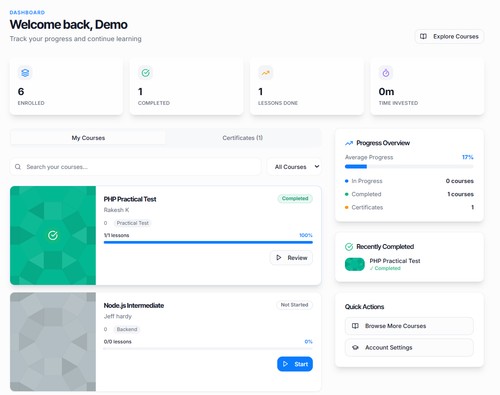
Task: Click the play icon in Start button
Action: point(285,364)
